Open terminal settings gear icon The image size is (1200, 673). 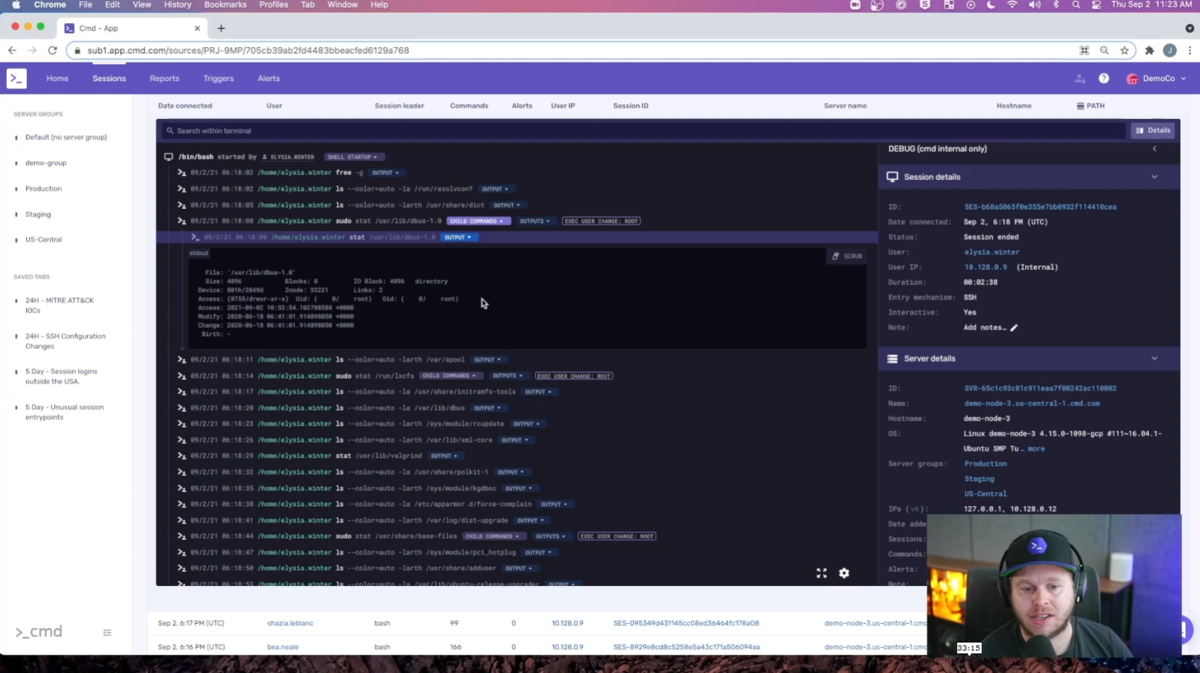coord(844,573)
